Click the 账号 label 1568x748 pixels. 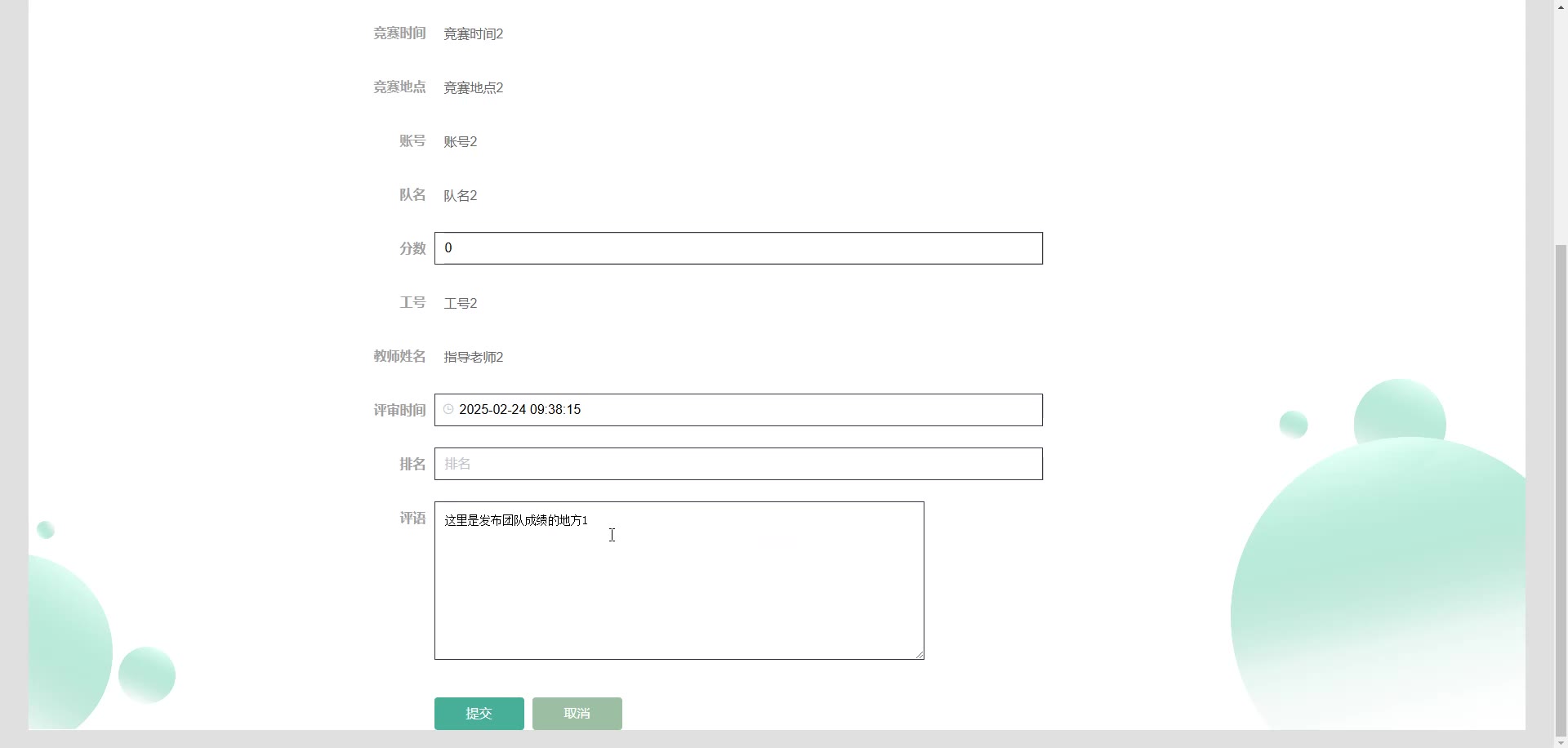(x=412, y=141)
